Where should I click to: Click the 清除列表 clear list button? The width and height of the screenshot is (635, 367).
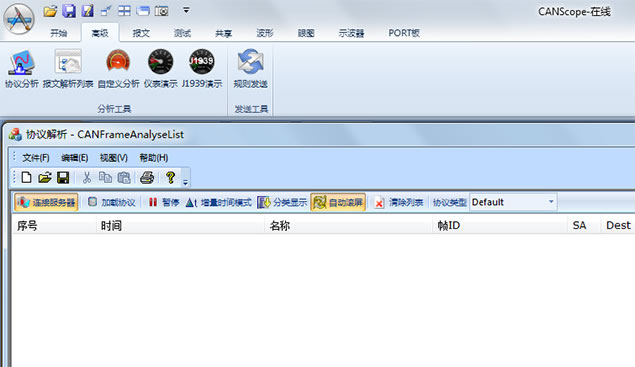pos(398,202)
